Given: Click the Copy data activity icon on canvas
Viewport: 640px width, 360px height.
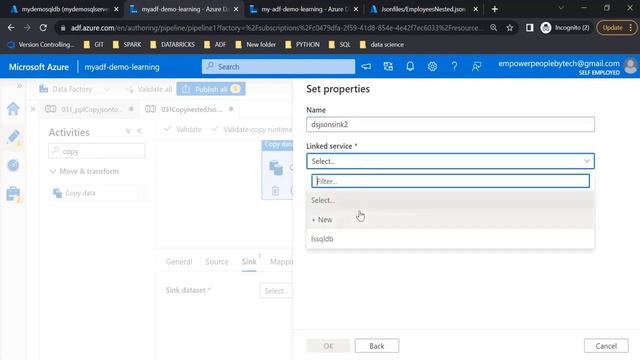Looking at the screenshot, I should tap(276, 168).
